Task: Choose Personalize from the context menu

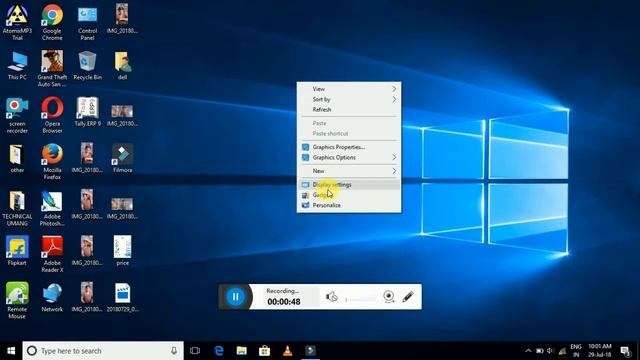Action: click(349, 205)
